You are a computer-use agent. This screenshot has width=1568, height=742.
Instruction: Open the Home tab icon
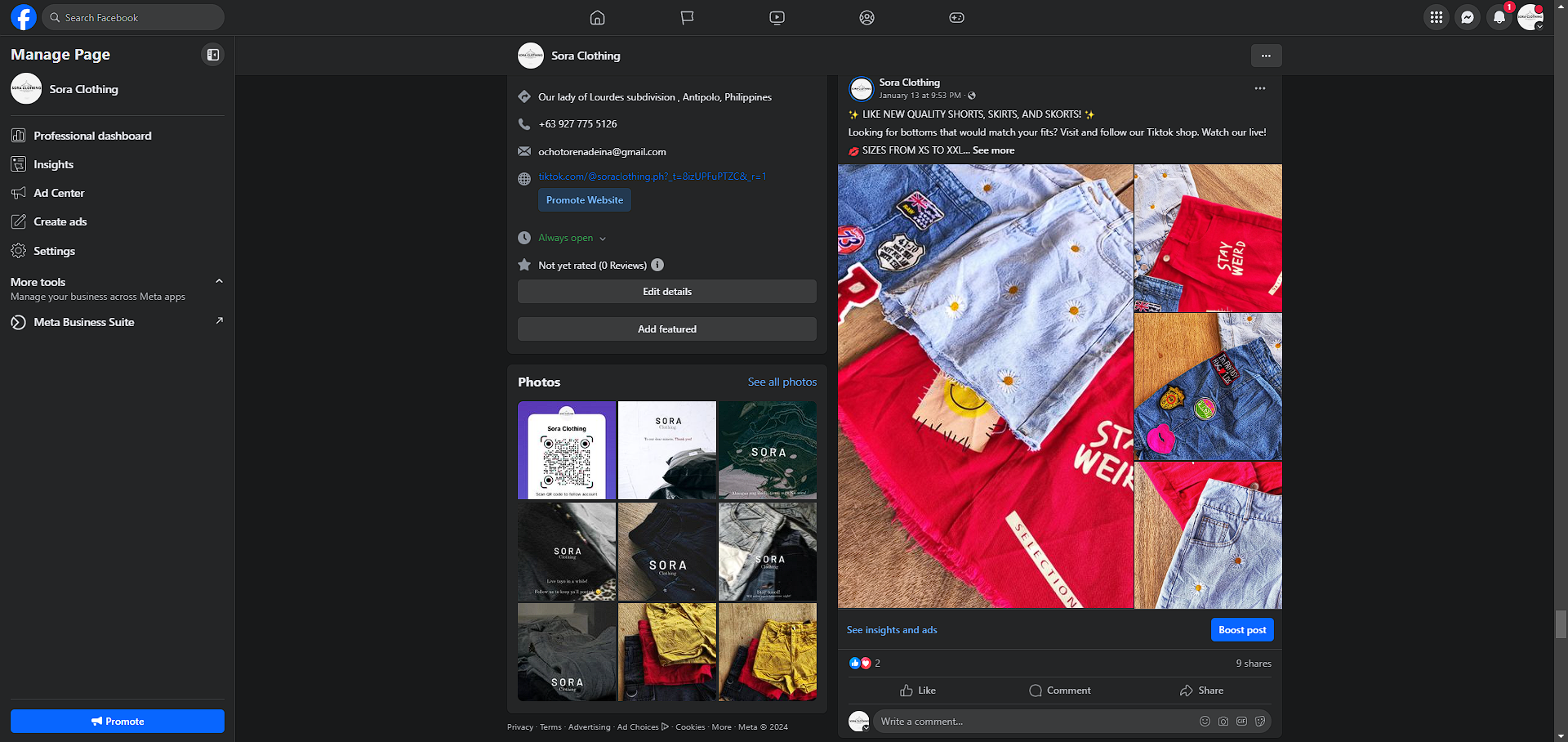[x=598, y=17]
